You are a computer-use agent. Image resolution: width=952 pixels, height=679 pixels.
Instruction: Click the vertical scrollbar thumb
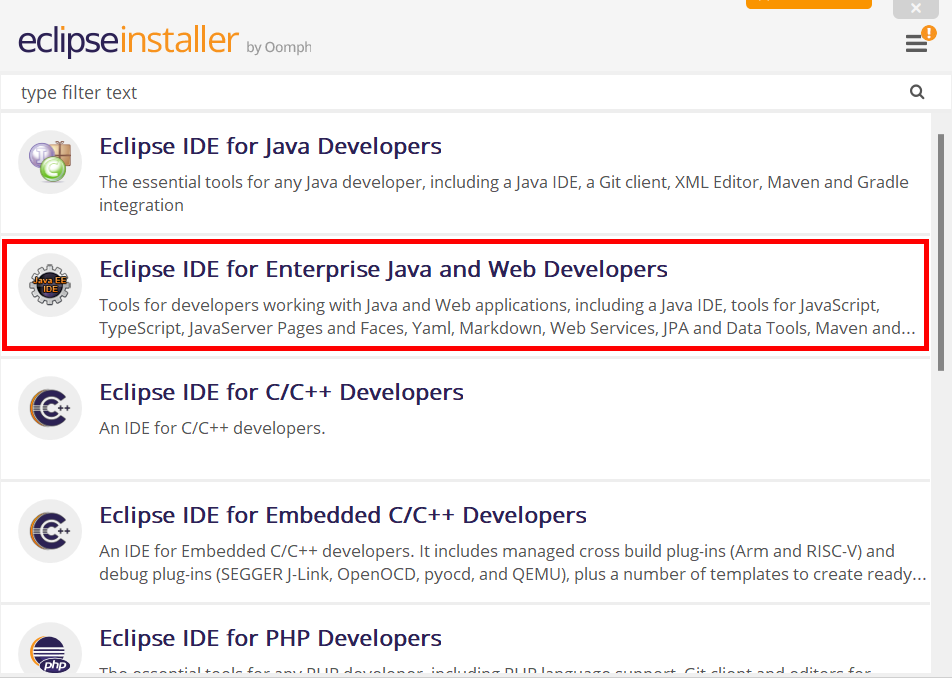941,252
